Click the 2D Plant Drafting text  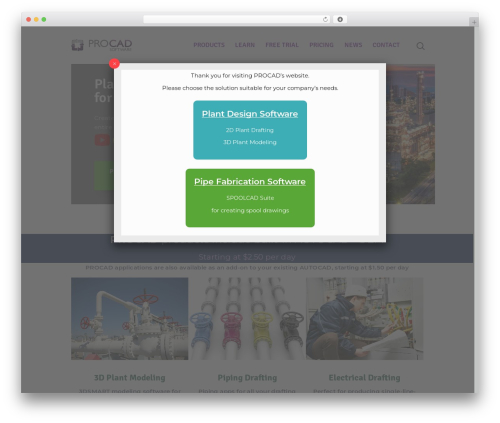(250, 130)
